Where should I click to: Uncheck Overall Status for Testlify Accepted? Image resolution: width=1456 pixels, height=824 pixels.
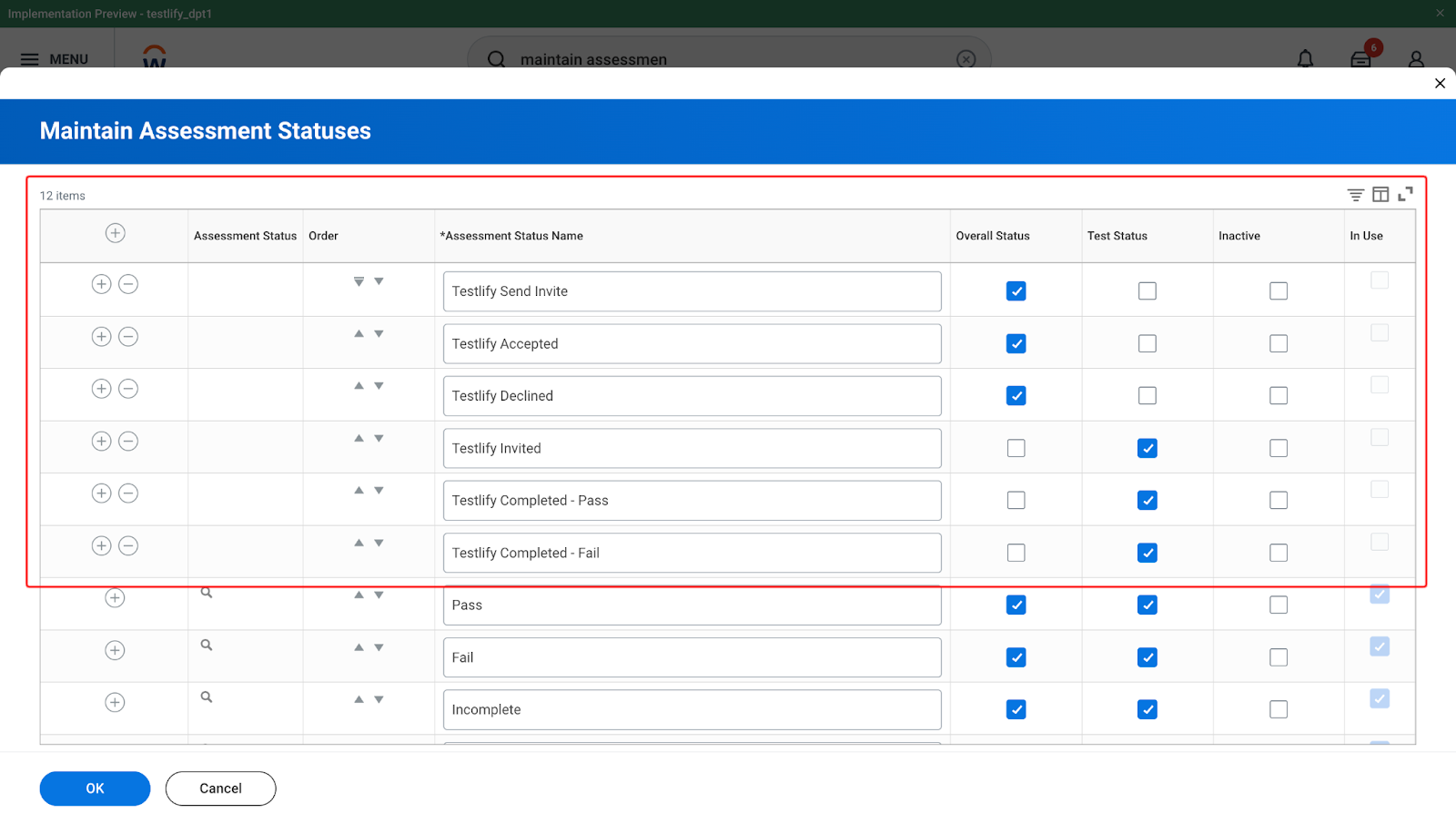[x=1016, y=344]
